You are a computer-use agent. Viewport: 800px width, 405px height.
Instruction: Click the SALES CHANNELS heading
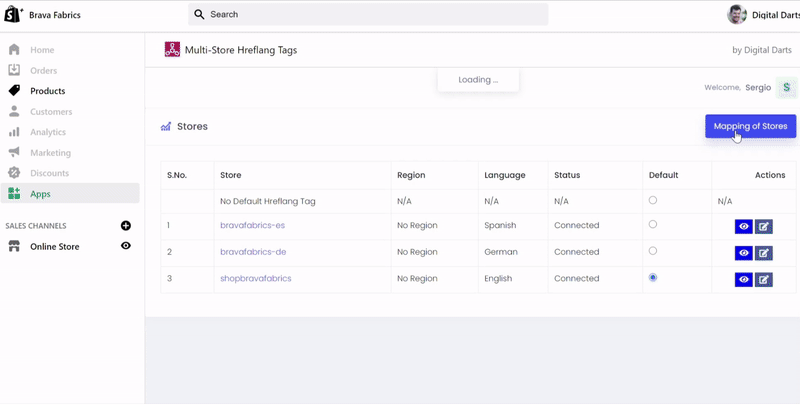[x=36, y=225]
